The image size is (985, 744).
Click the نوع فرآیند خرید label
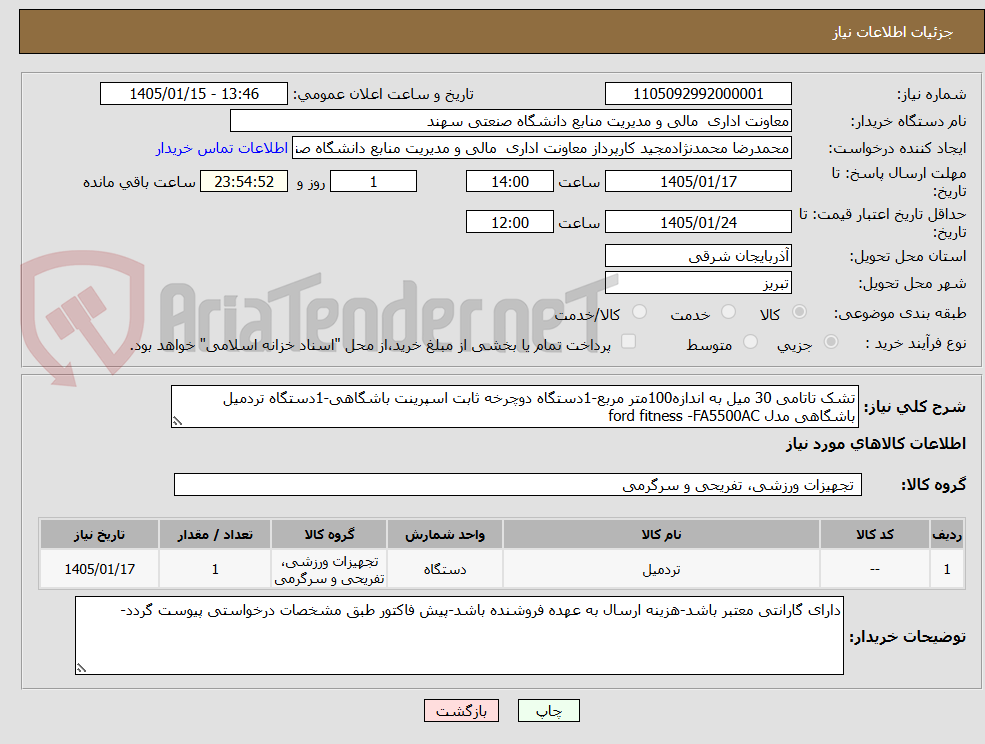pos(915,343)
